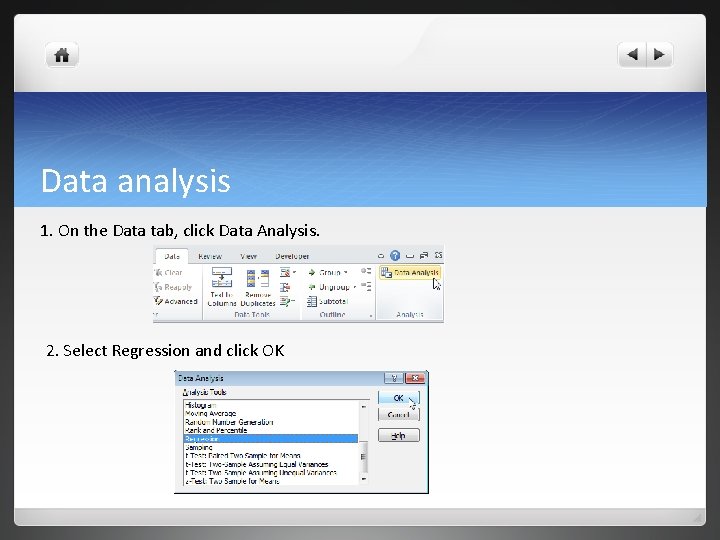Minimize the ribbon with the caret icon
Image resolution: width=720 pixels, height=540 pixels.
[381, 256]
